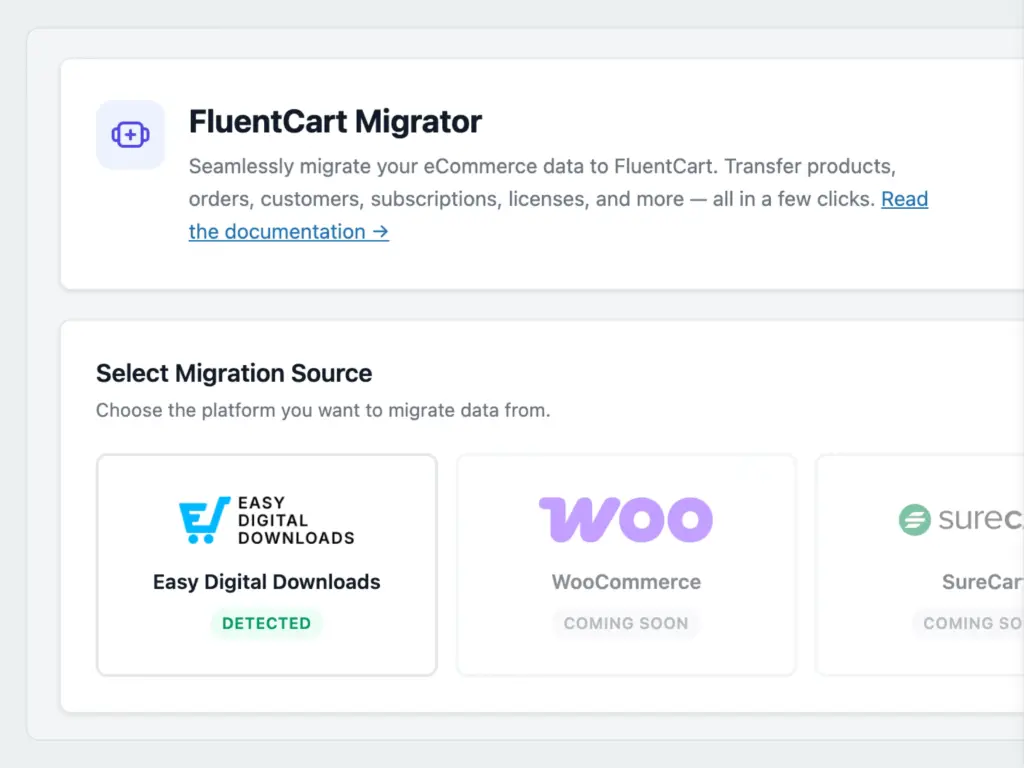Click the DETECTED badge on Easy Digital Downloads

point(266,623)
